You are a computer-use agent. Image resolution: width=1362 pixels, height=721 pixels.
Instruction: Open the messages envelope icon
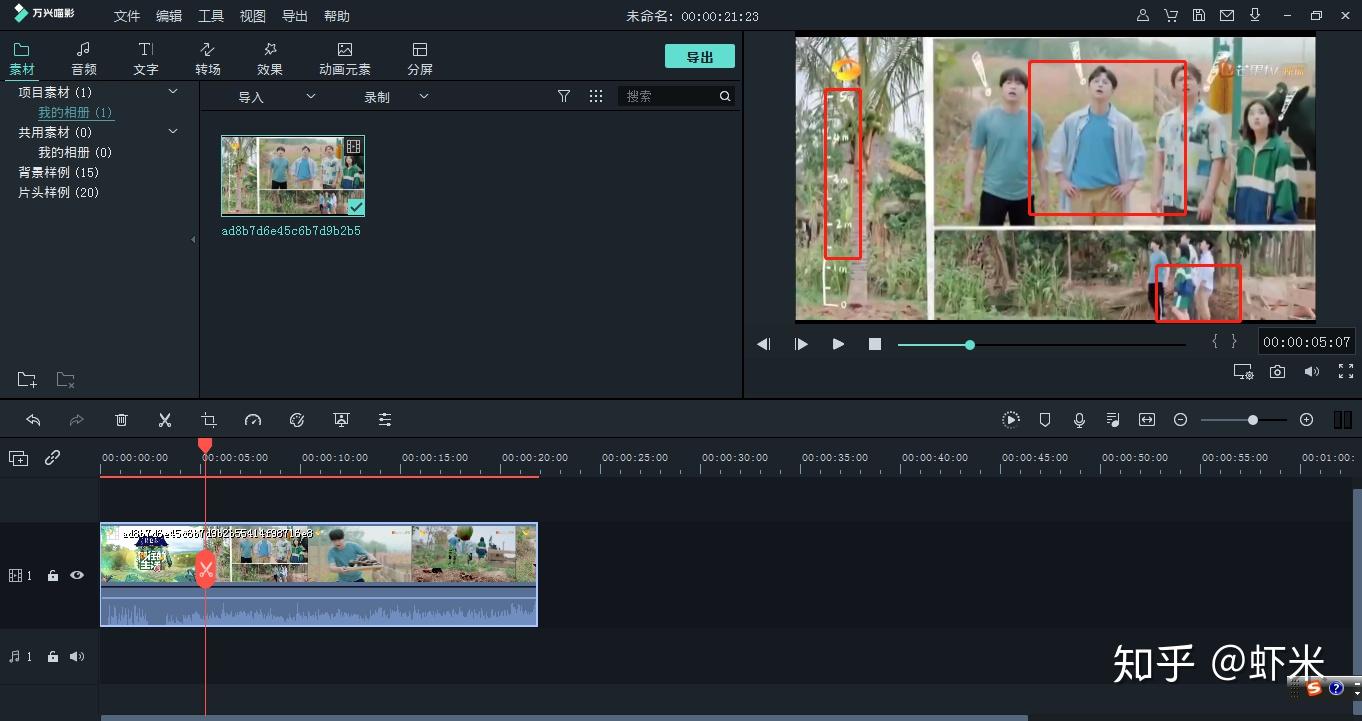[x=1227, y=16]
